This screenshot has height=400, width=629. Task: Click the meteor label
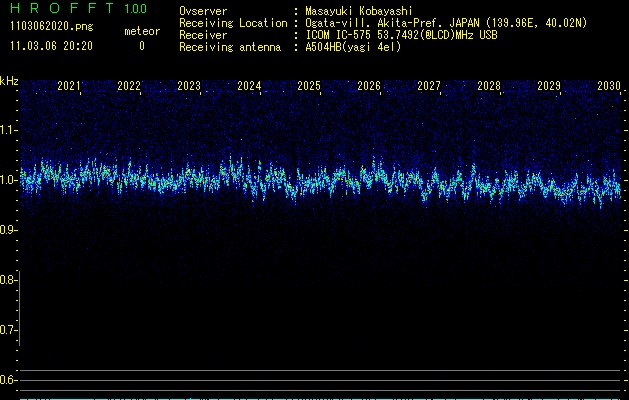(x=141, y=31)
